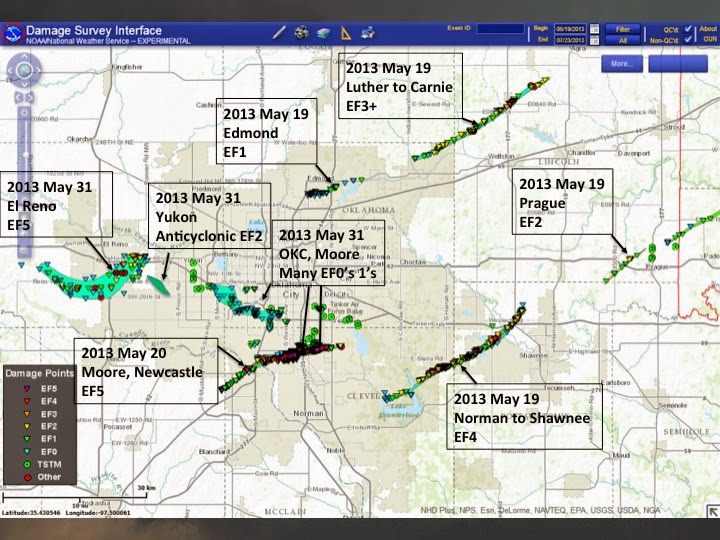Pan map up with navigation arrow
This screenshot has height=540, width=720.
[x=24, y=57]
